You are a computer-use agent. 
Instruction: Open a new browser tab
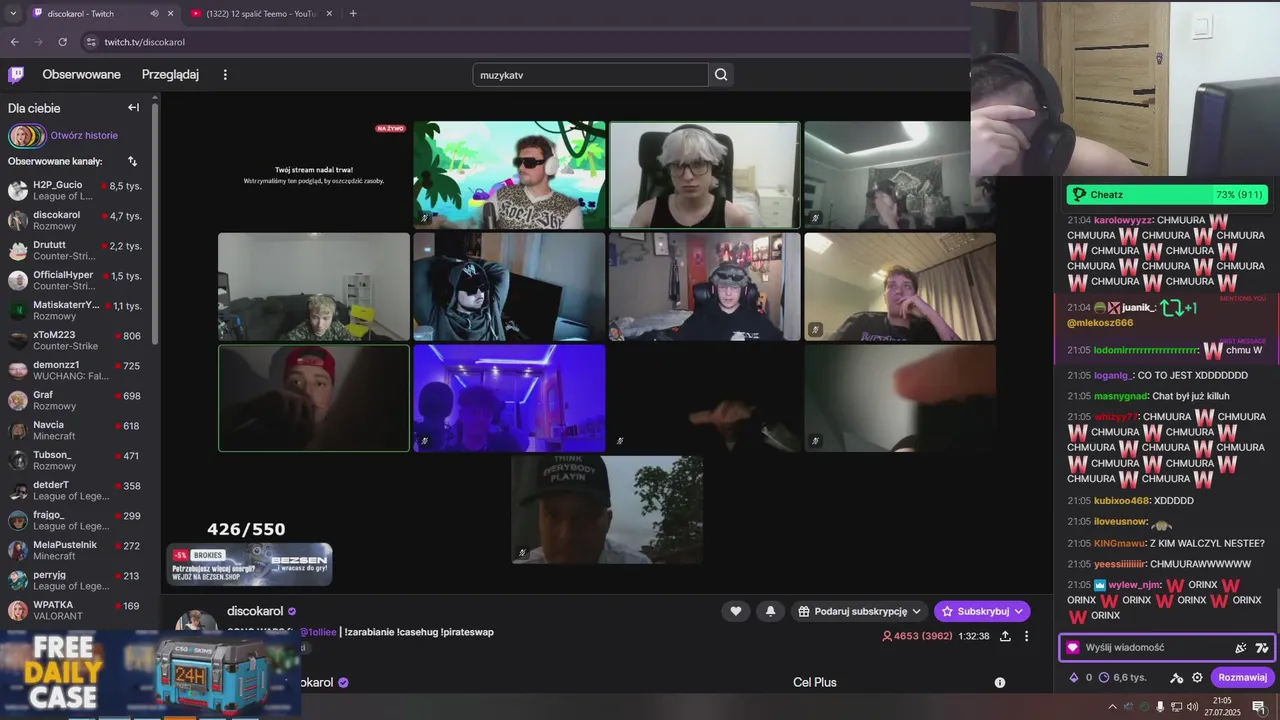pos(353,14)
